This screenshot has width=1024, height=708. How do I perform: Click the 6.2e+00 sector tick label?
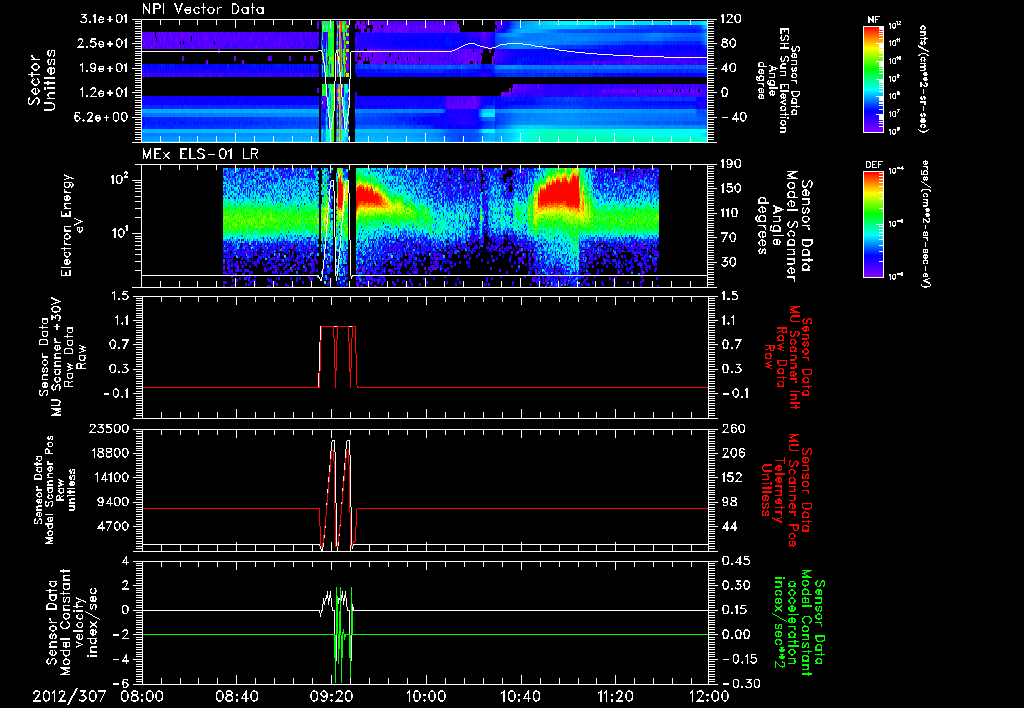103,118
